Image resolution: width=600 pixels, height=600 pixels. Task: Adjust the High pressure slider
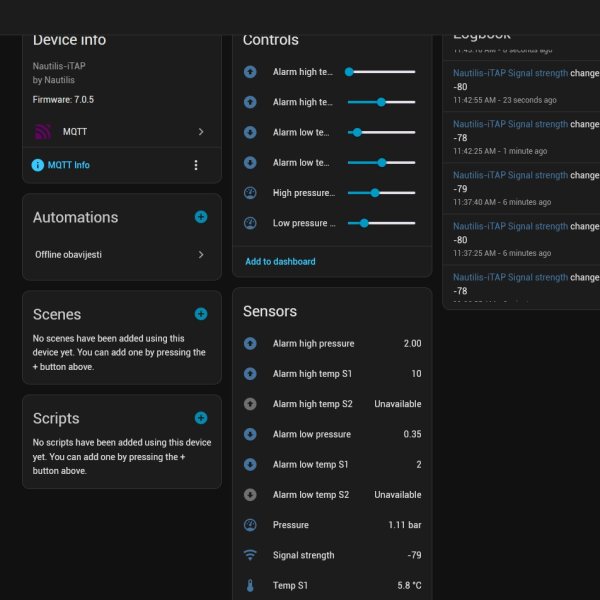click(381, 193)
